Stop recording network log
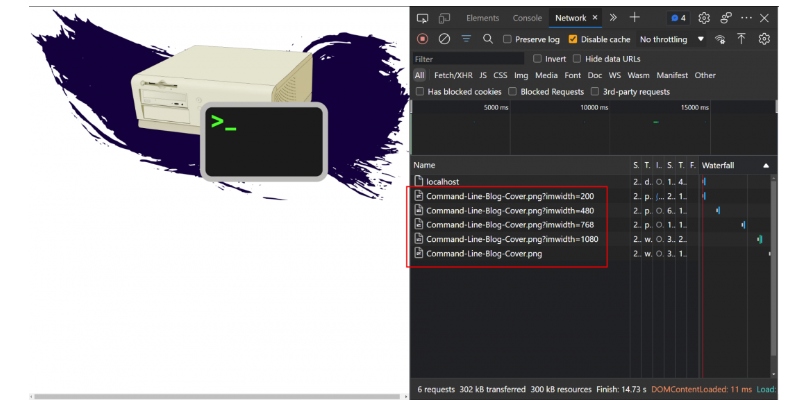This screenshot has height=404, width=795. (x=422, y=39)
